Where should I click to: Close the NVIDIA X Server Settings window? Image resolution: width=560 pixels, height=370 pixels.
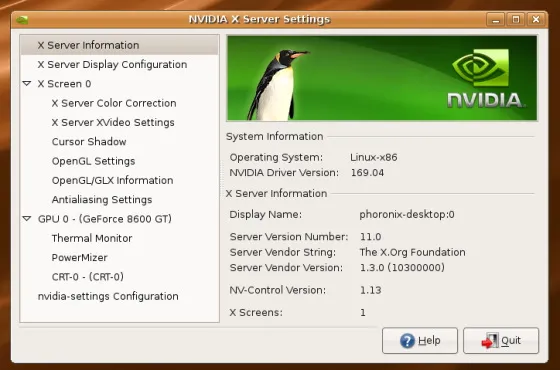point(536,20)
